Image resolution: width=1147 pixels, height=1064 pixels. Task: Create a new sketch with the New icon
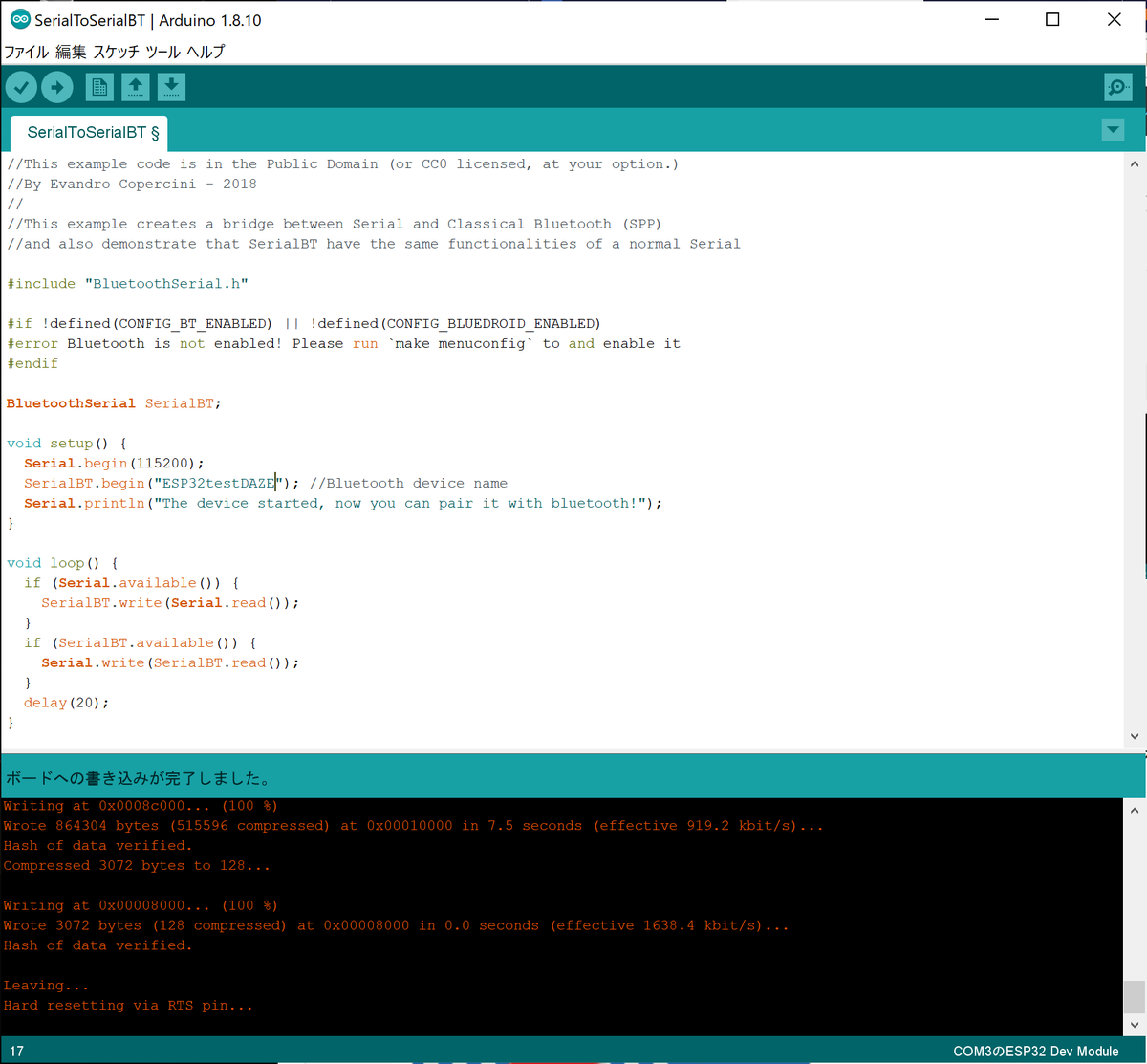98,86
